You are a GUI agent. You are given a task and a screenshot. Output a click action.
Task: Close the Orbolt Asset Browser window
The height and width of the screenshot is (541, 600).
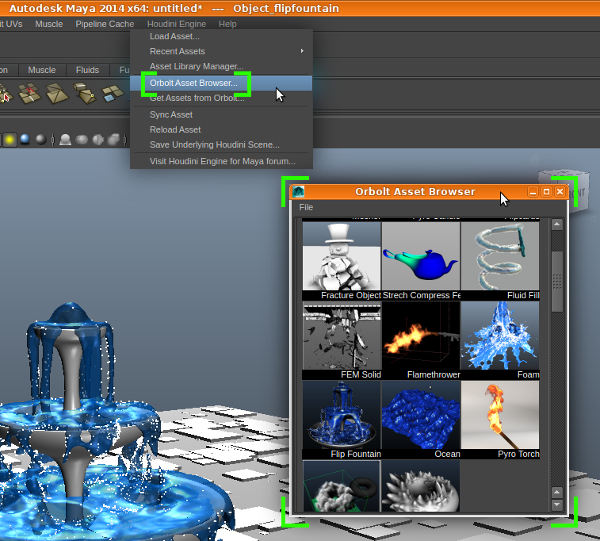click(560, 192)
